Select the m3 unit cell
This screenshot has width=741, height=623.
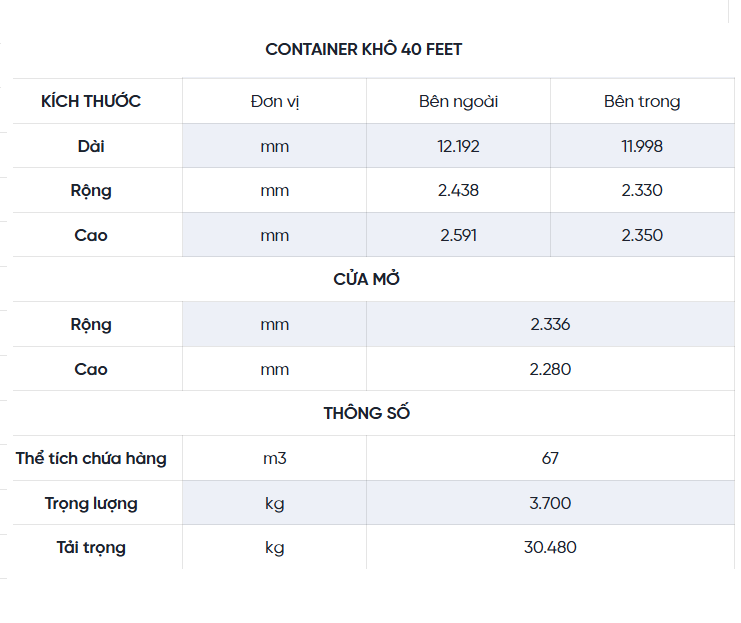pos(274,458)
